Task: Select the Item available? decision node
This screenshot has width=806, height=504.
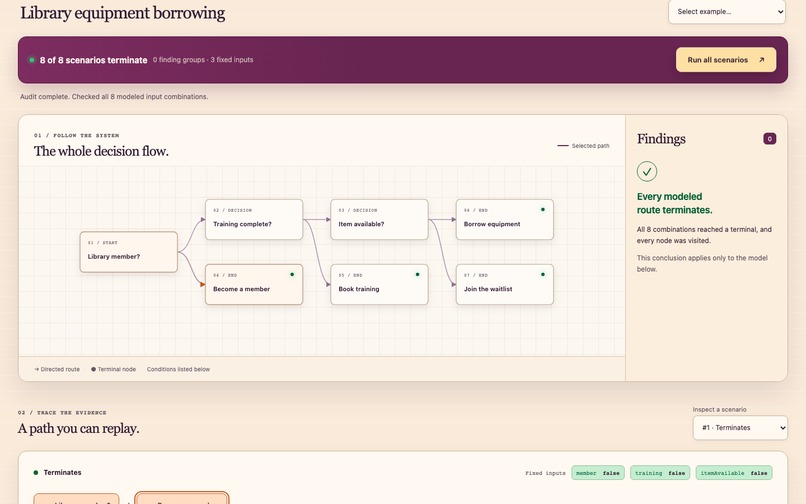Action: tap(379, 220)
